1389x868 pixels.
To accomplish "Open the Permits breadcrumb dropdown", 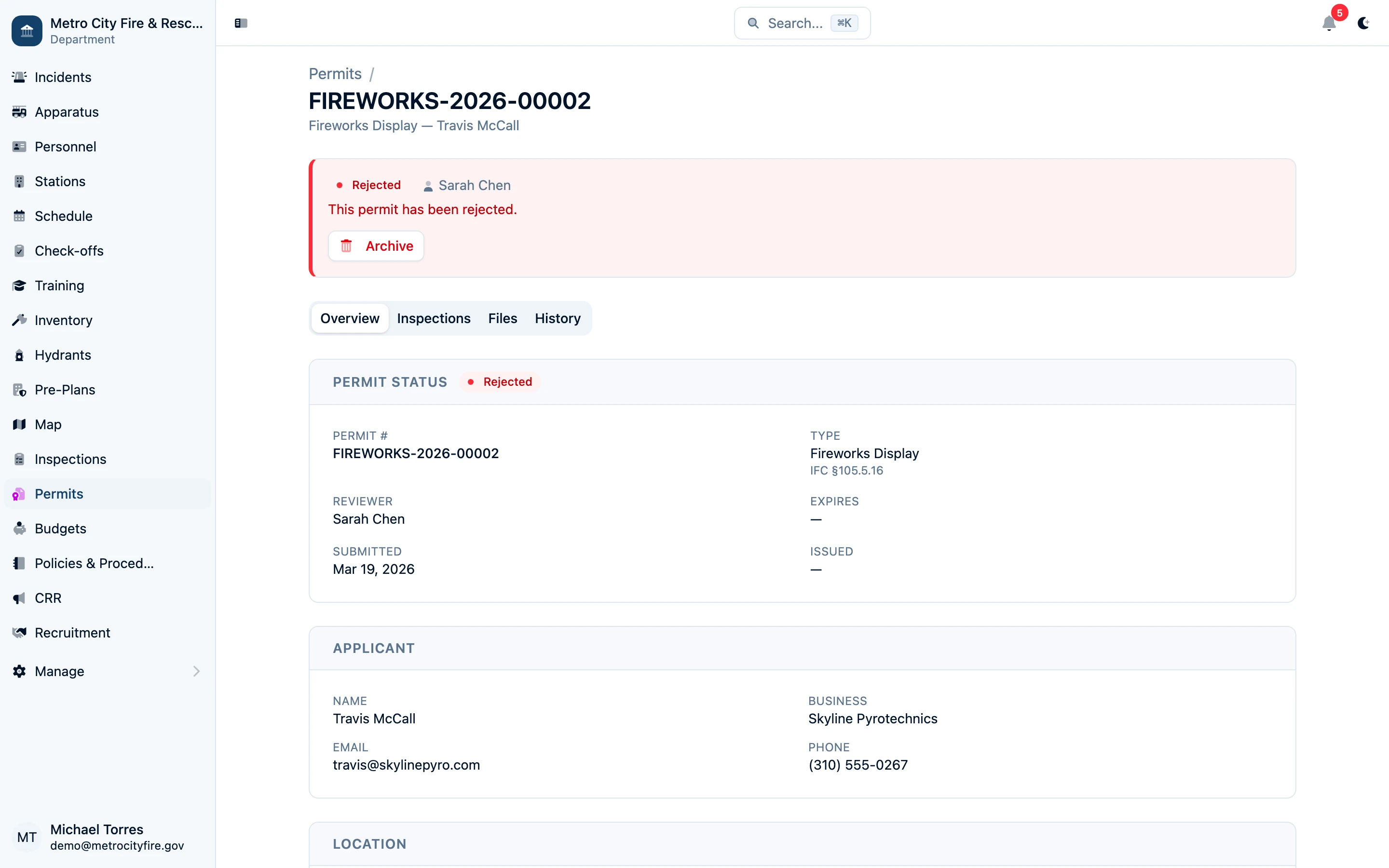I will pos(335,73).
